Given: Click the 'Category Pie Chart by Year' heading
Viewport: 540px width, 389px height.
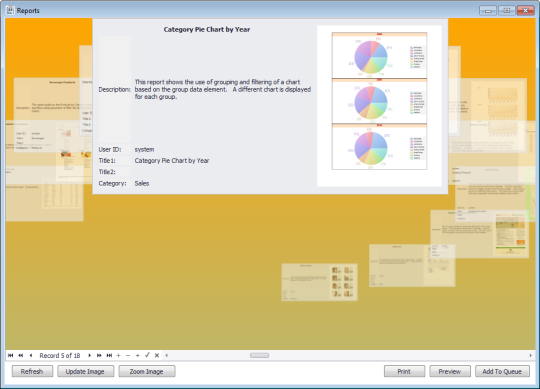Looking at the screenshot, I should (207, 30).
